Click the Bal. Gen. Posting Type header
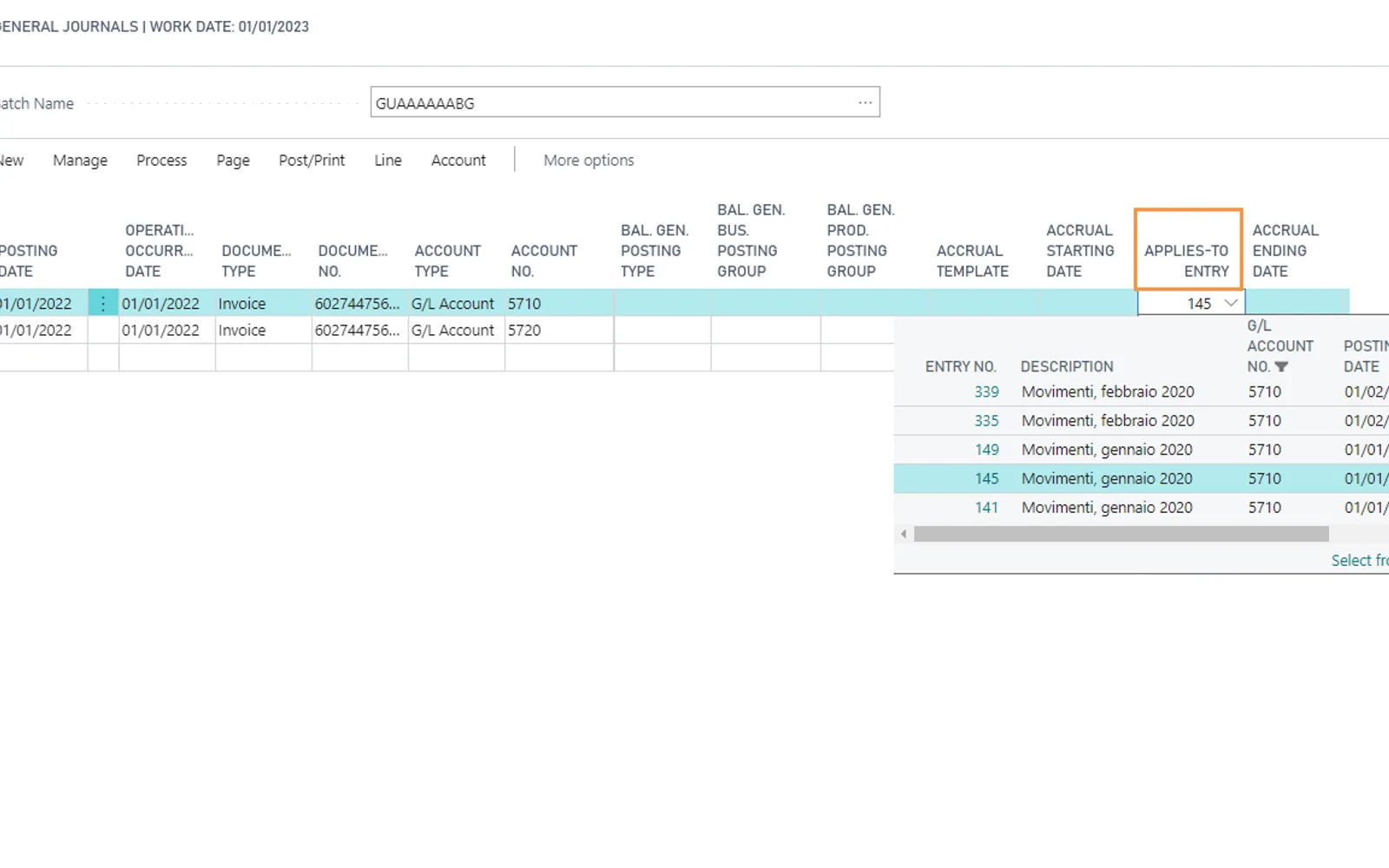This screenshot has width=1389, height=868. point(655,251)
